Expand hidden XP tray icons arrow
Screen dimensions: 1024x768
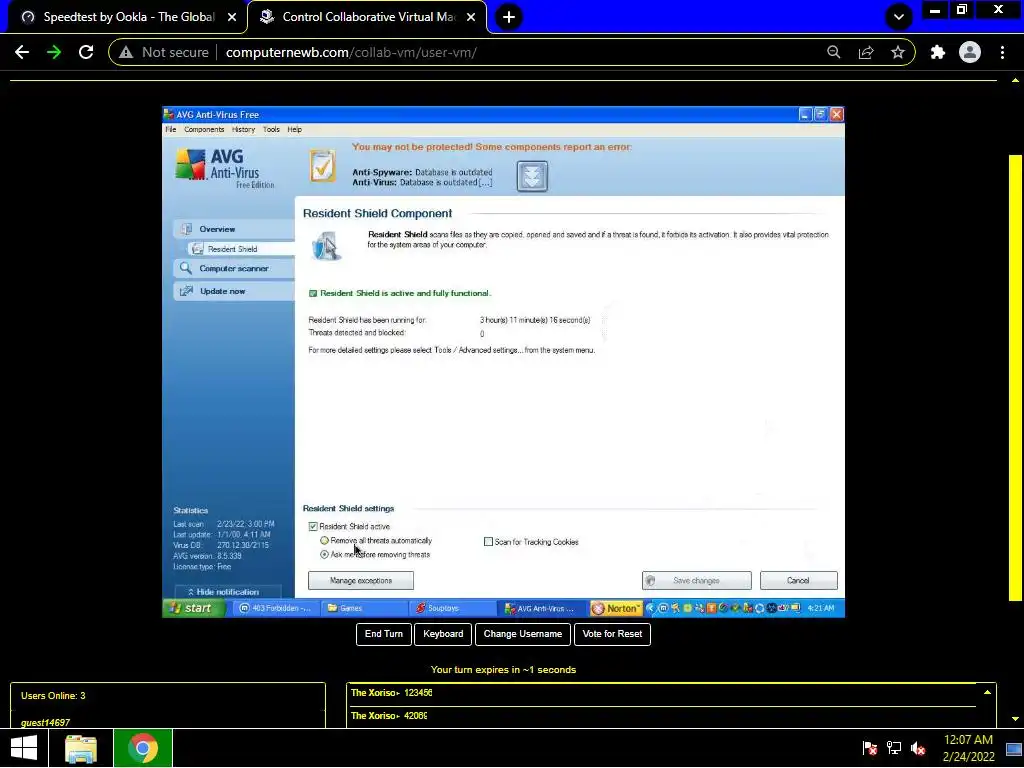point(650,608)
